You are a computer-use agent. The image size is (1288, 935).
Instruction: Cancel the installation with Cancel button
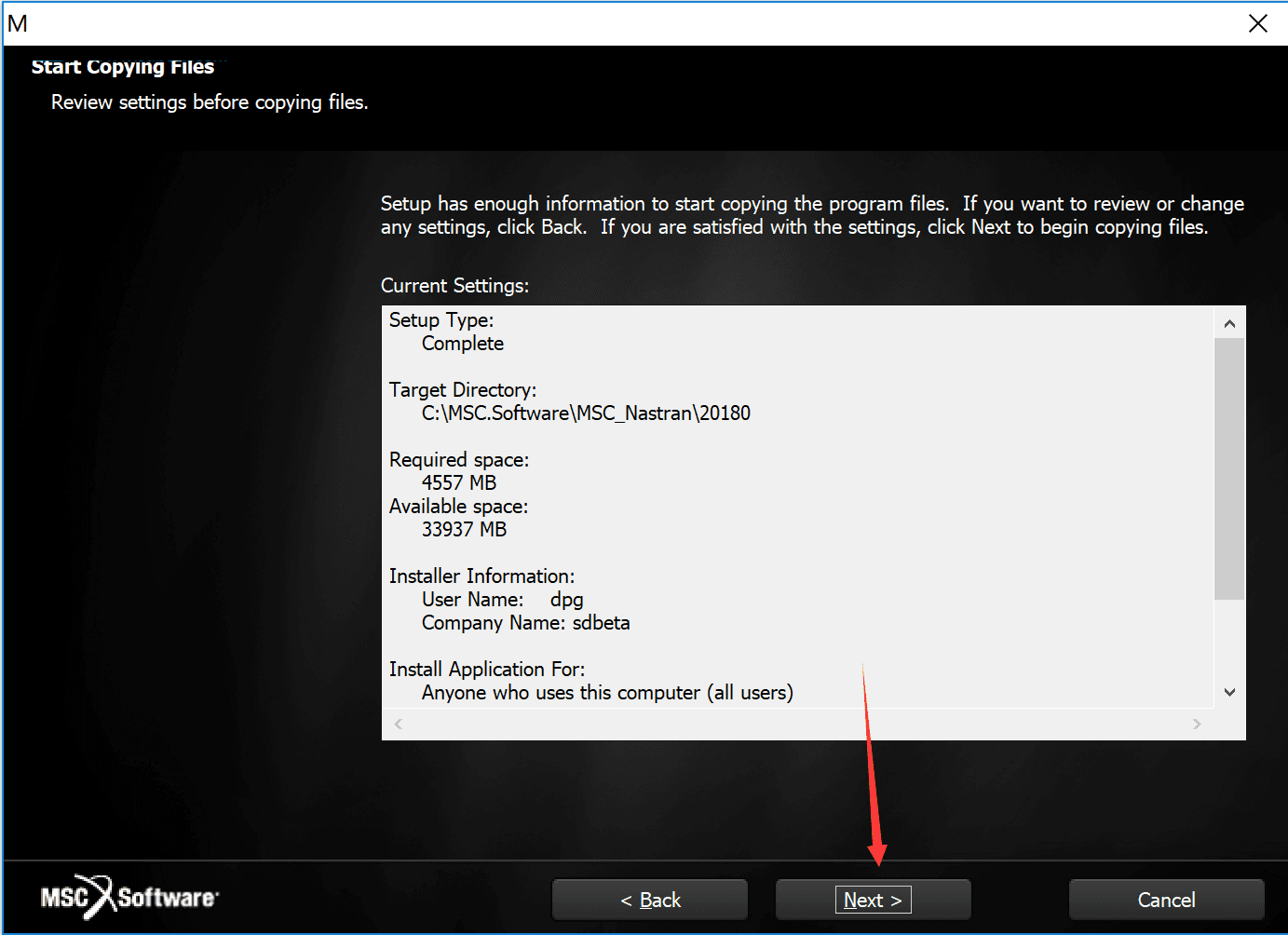pos(1166,900)
